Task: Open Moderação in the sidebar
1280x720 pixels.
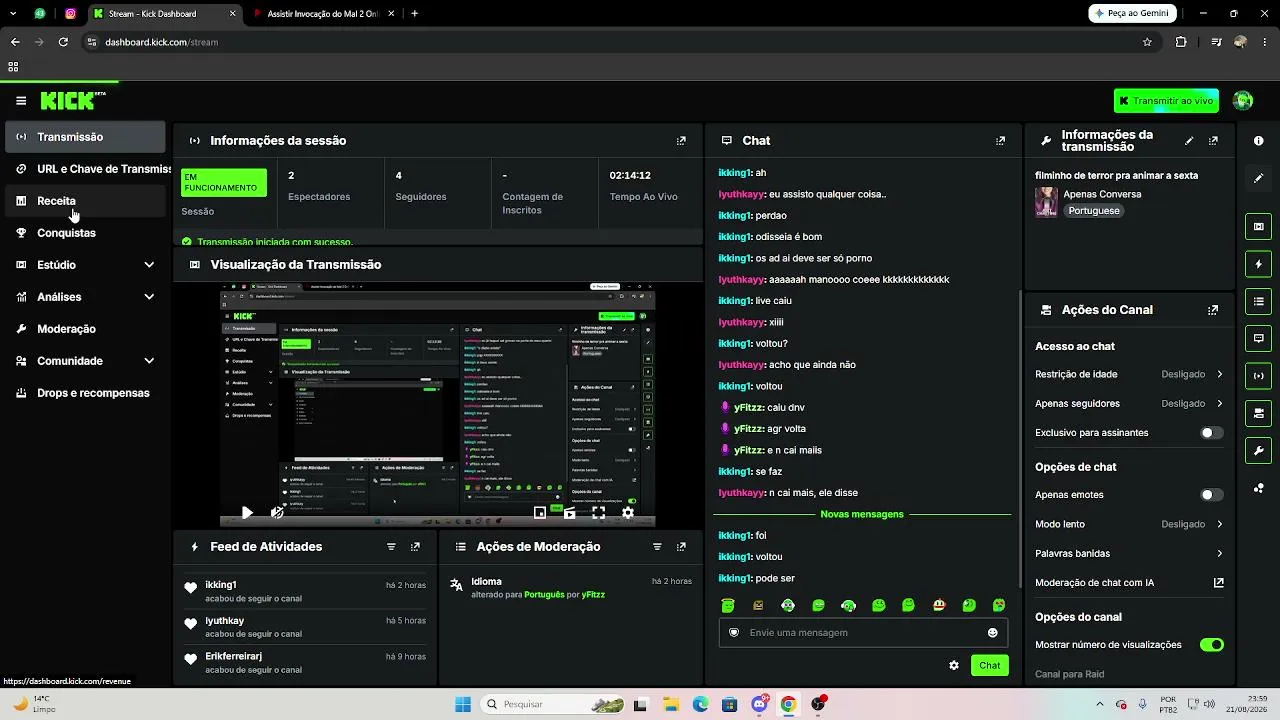Action: [x=85, y=329]
